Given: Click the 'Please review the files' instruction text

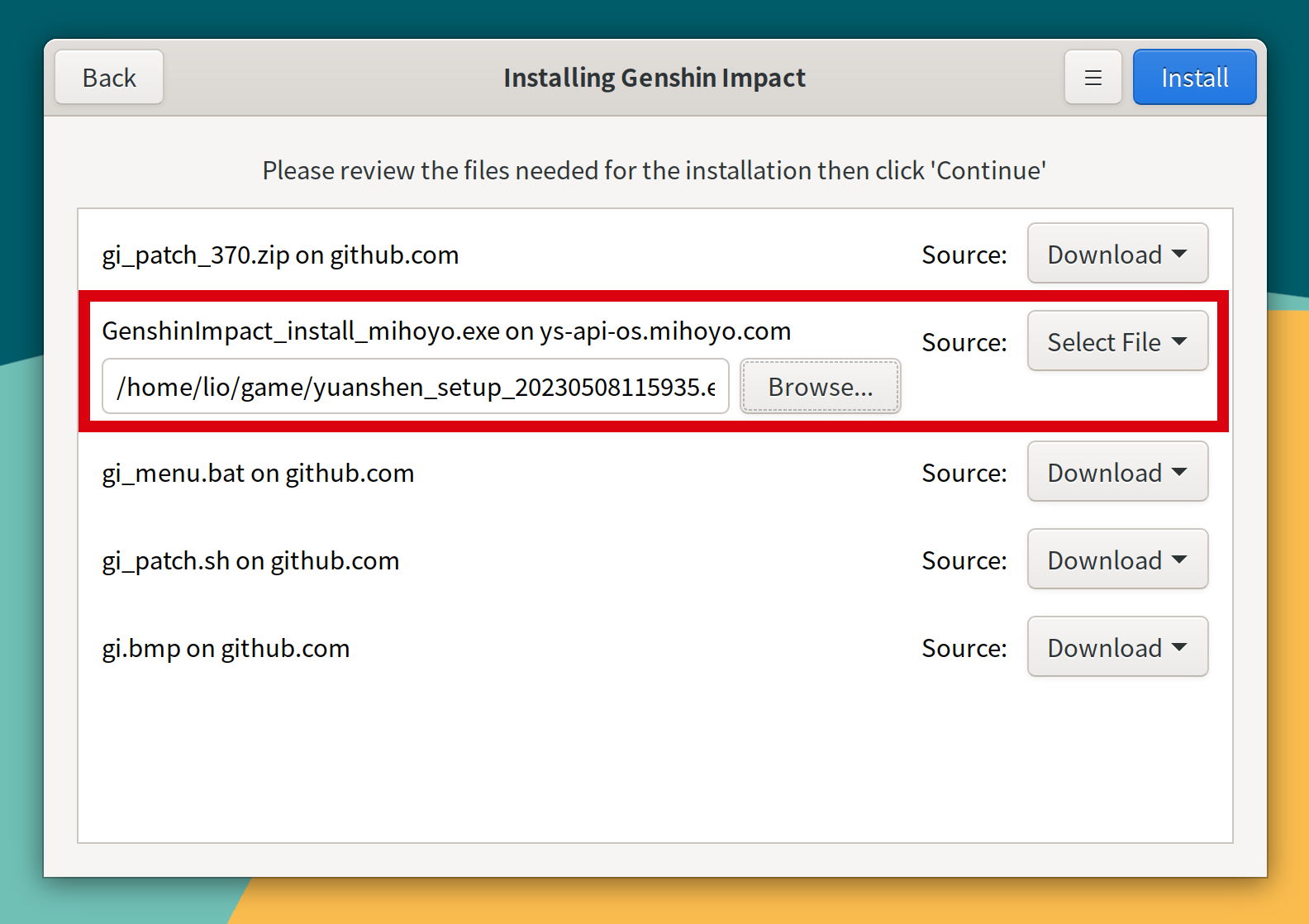Looking at the screenshot, I should pos(654,170).
